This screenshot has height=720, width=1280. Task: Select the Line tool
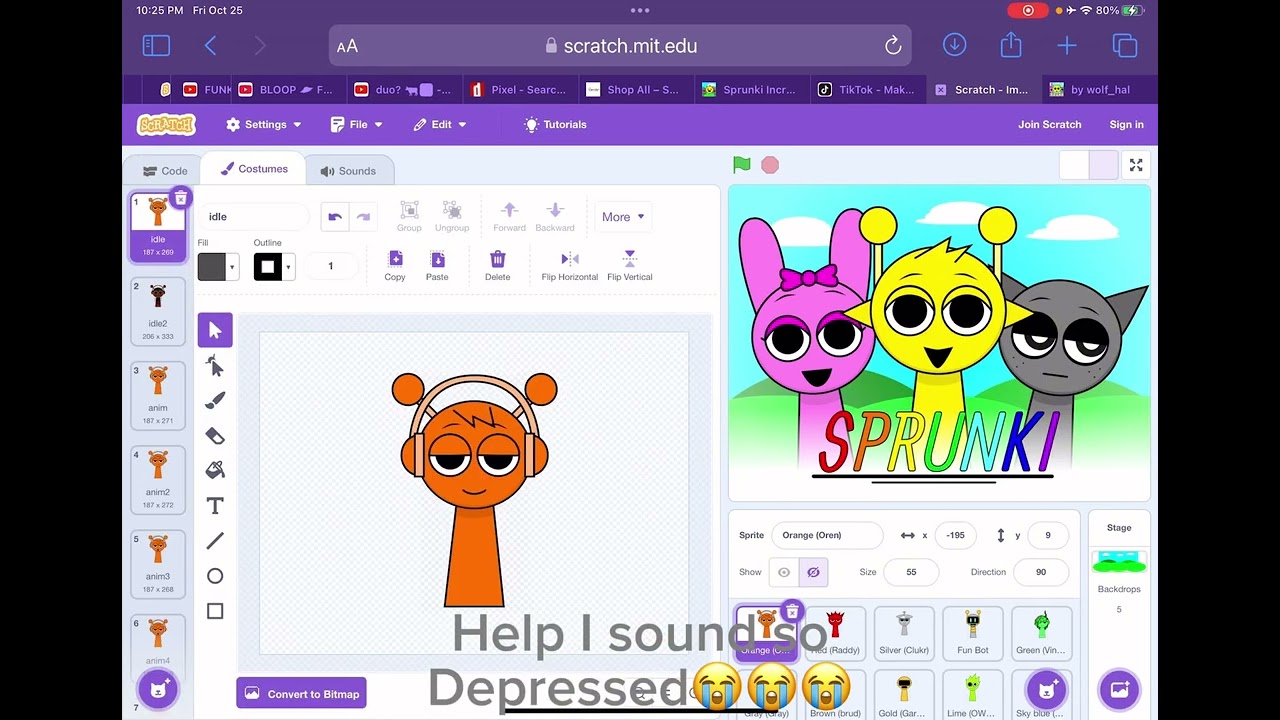click(x=215, y=541)
